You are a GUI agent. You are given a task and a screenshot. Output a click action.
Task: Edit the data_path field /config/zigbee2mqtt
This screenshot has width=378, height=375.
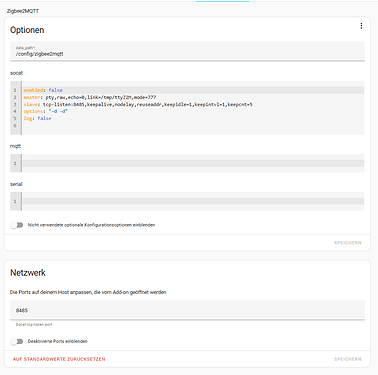click(187, 51)
